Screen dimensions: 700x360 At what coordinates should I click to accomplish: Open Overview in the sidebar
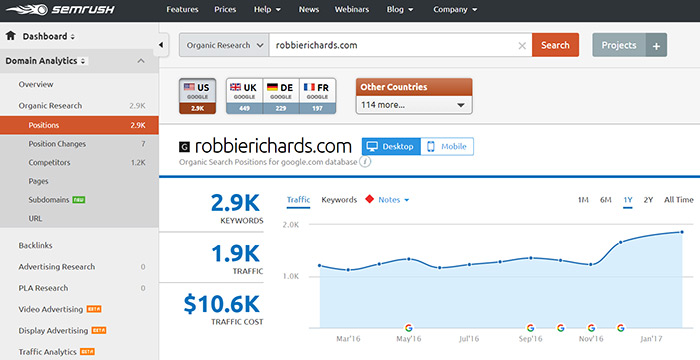[36, 84]
